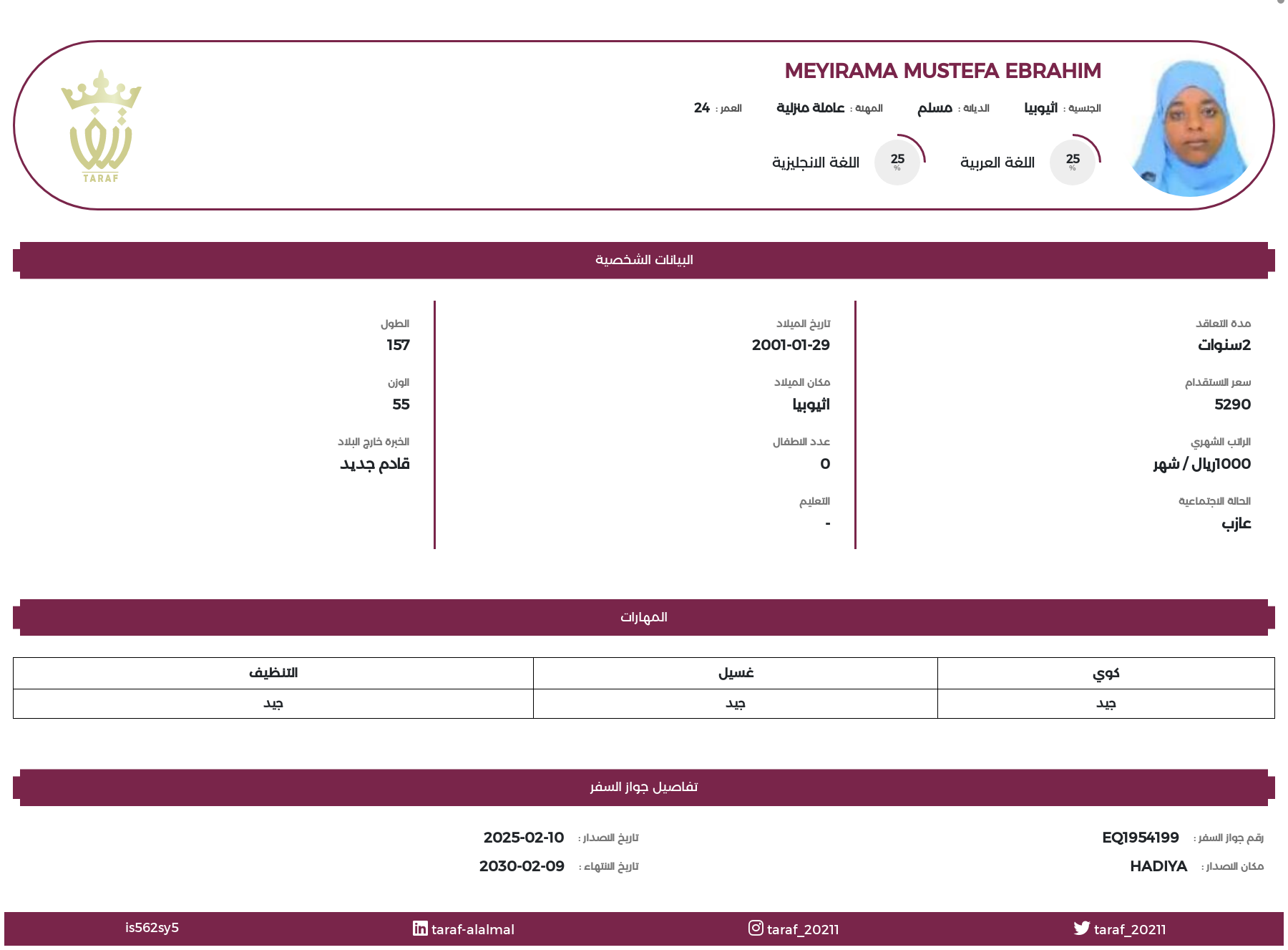Open the taraf_20211 Twitter handle link
Viewport: 1288px width, 950px height.
pos(1130,929)
